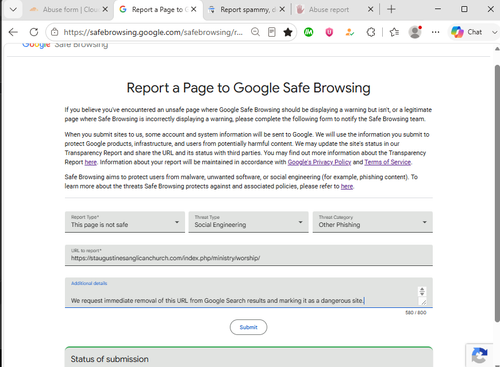Open the zoom magnifier in address bar
The image size is (500, 367).
(255, 32)
